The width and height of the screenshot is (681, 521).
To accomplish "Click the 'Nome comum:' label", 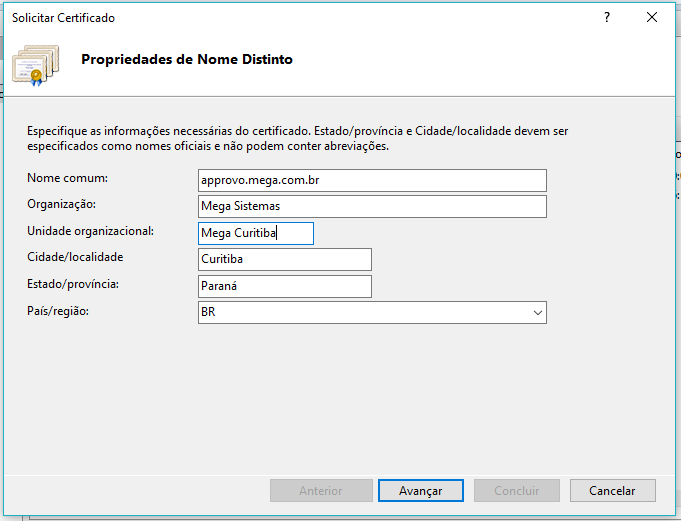I will pos(68,178).
